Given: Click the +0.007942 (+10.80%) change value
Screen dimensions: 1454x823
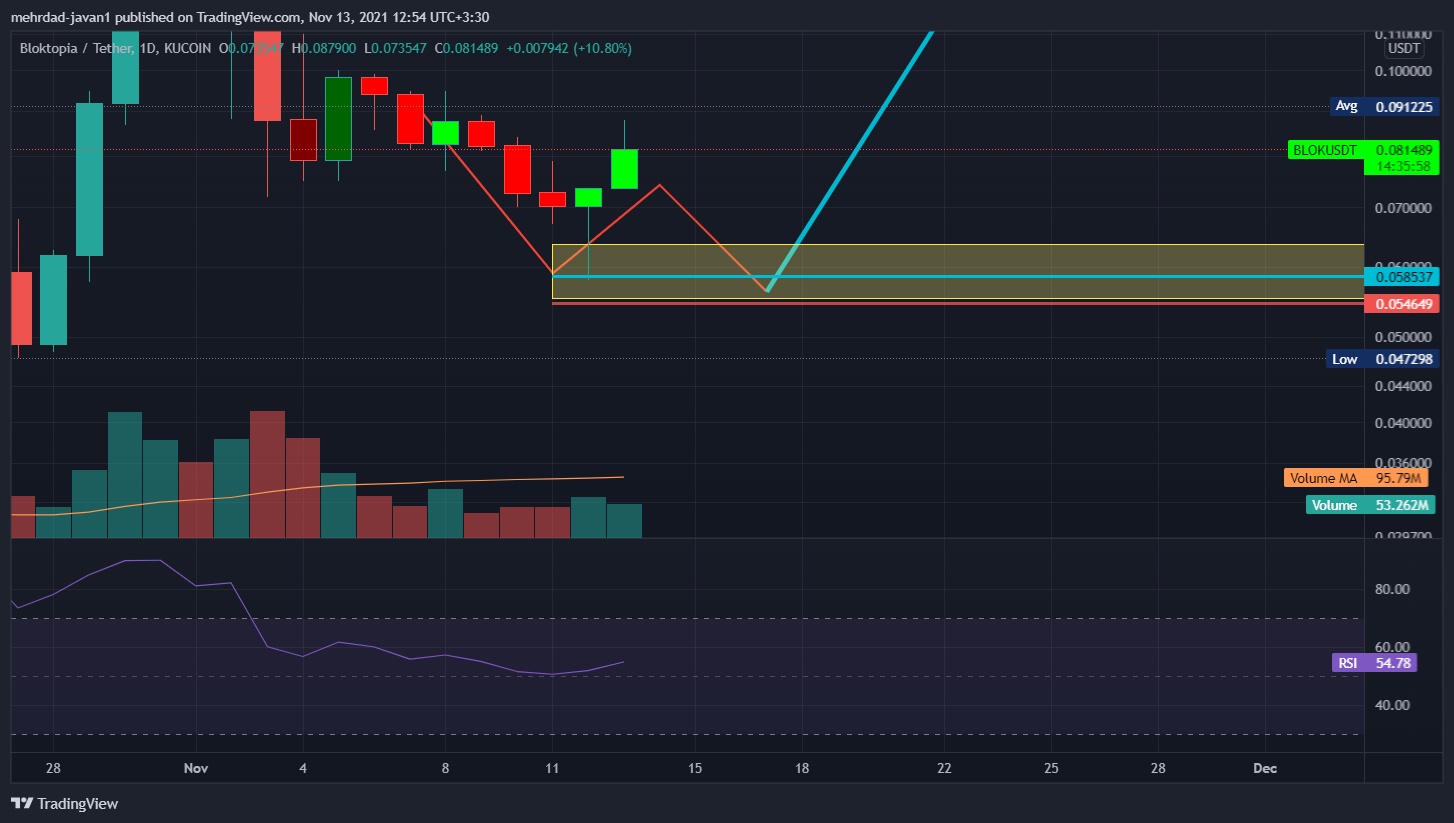Looking at the screenshot, I should (x=569, y=48).
